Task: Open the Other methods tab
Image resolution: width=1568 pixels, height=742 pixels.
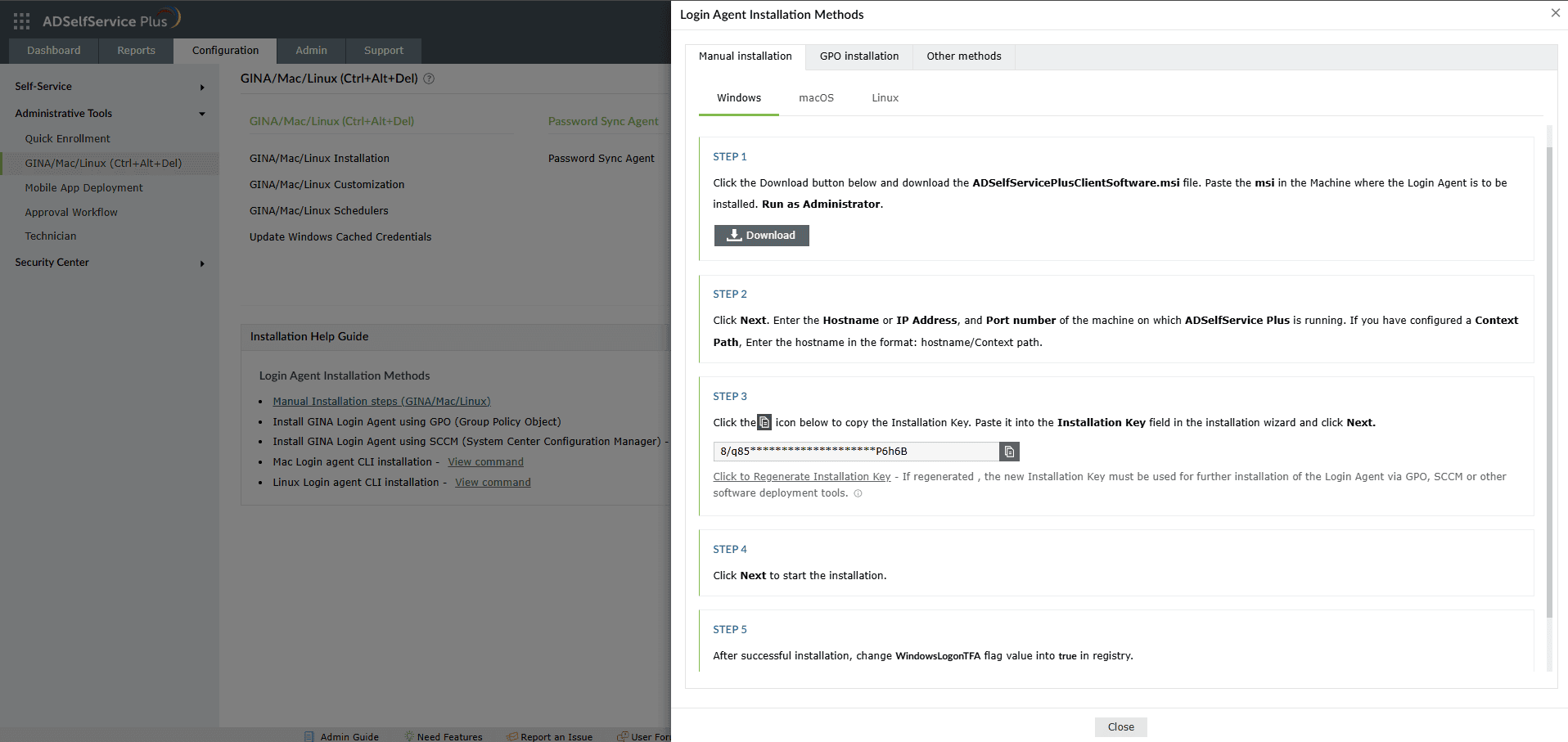Action: click(x=963, y=56)
